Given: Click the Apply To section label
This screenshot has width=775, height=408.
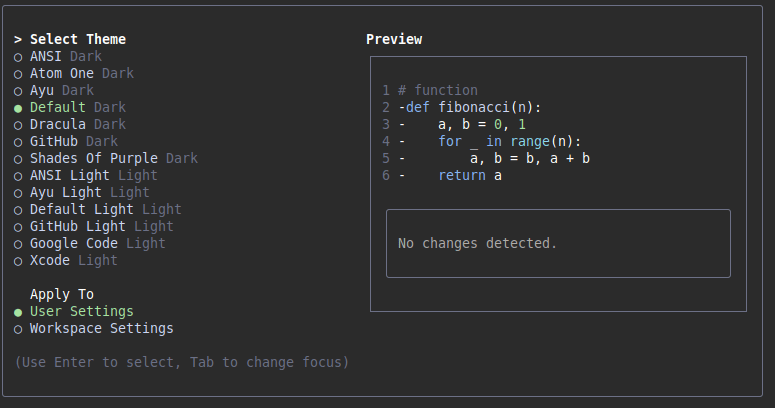Looking at the screenshot, I should pos(61,295).
